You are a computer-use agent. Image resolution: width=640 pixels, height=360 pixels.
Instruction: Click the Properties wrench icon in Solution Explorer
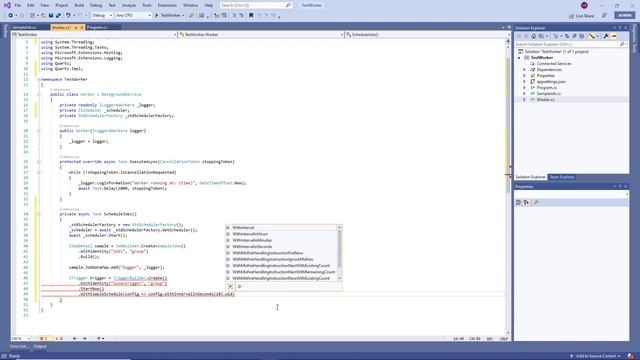tap(606, 36)
